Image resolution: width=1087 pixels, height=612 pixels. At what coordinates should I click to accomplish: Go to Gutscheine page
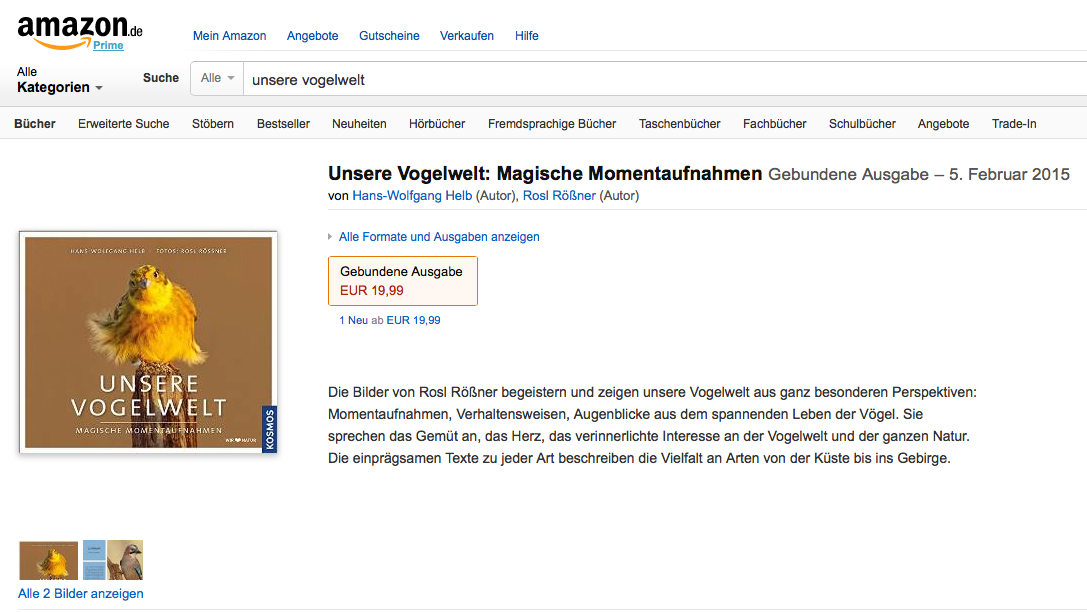(389, 35)
